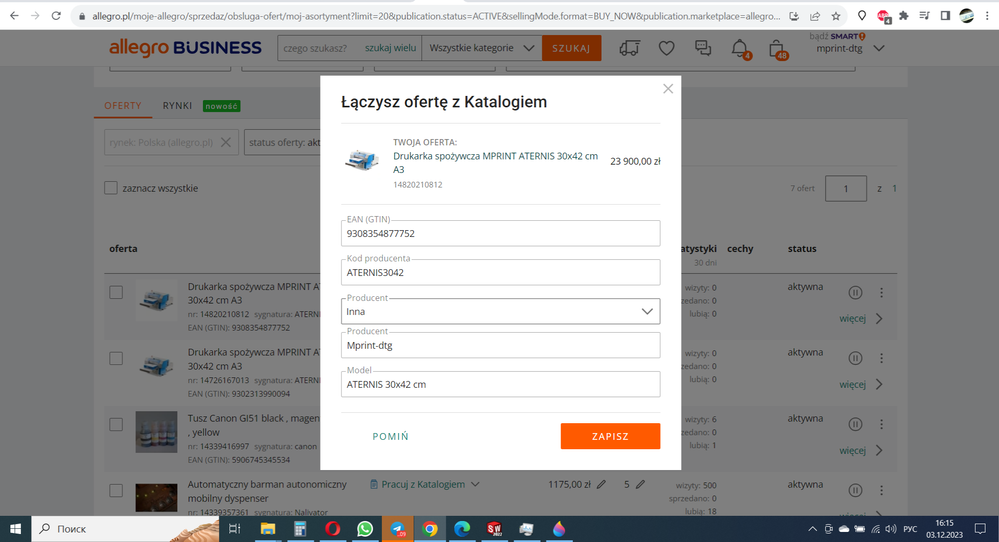Image resolution: width=999 pixels, height=542 pixels.
Task: Reload the browser page
Action: click(x=56, y=16)
